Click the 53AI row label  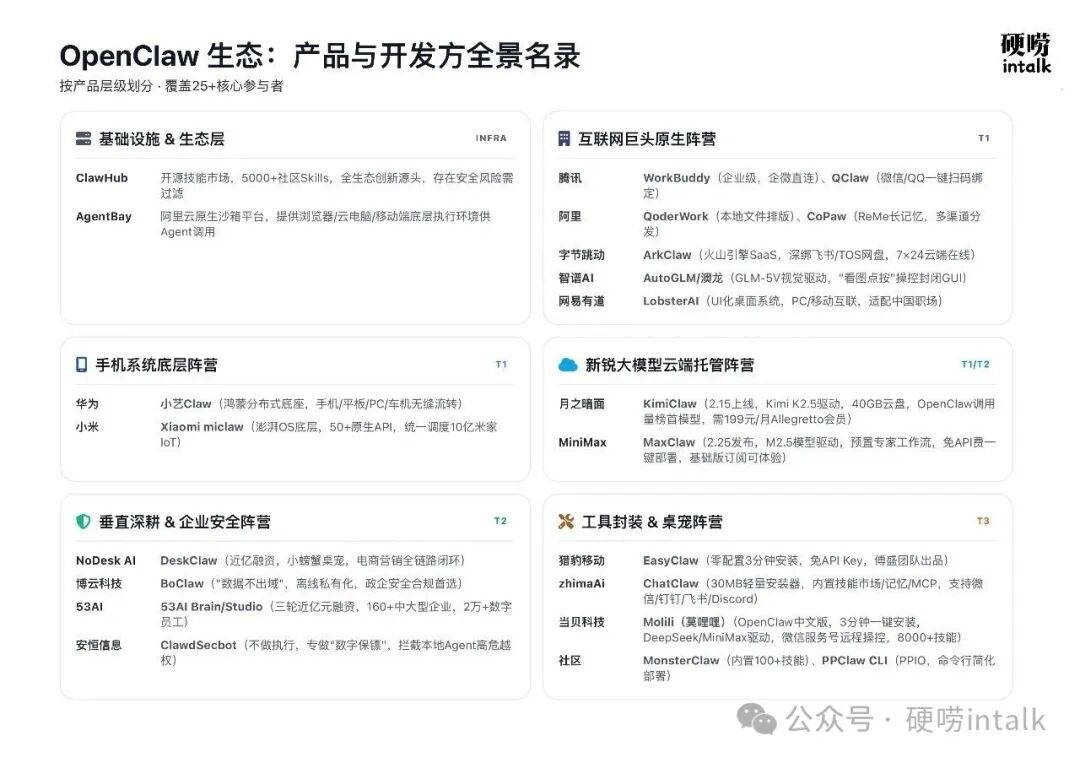coord(90,607)
